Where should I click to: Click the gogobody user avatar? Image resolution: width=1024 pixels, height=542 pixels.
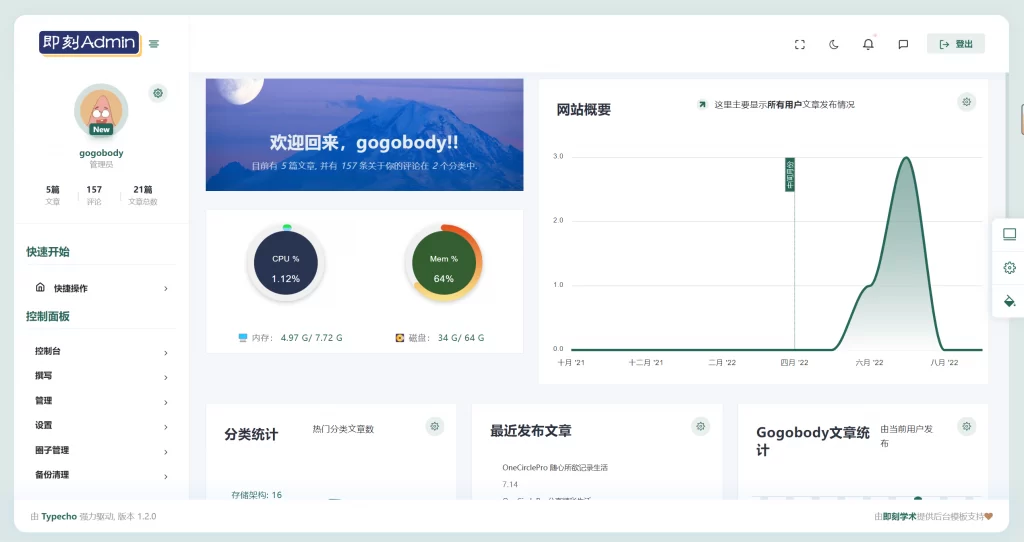[101, 110]
